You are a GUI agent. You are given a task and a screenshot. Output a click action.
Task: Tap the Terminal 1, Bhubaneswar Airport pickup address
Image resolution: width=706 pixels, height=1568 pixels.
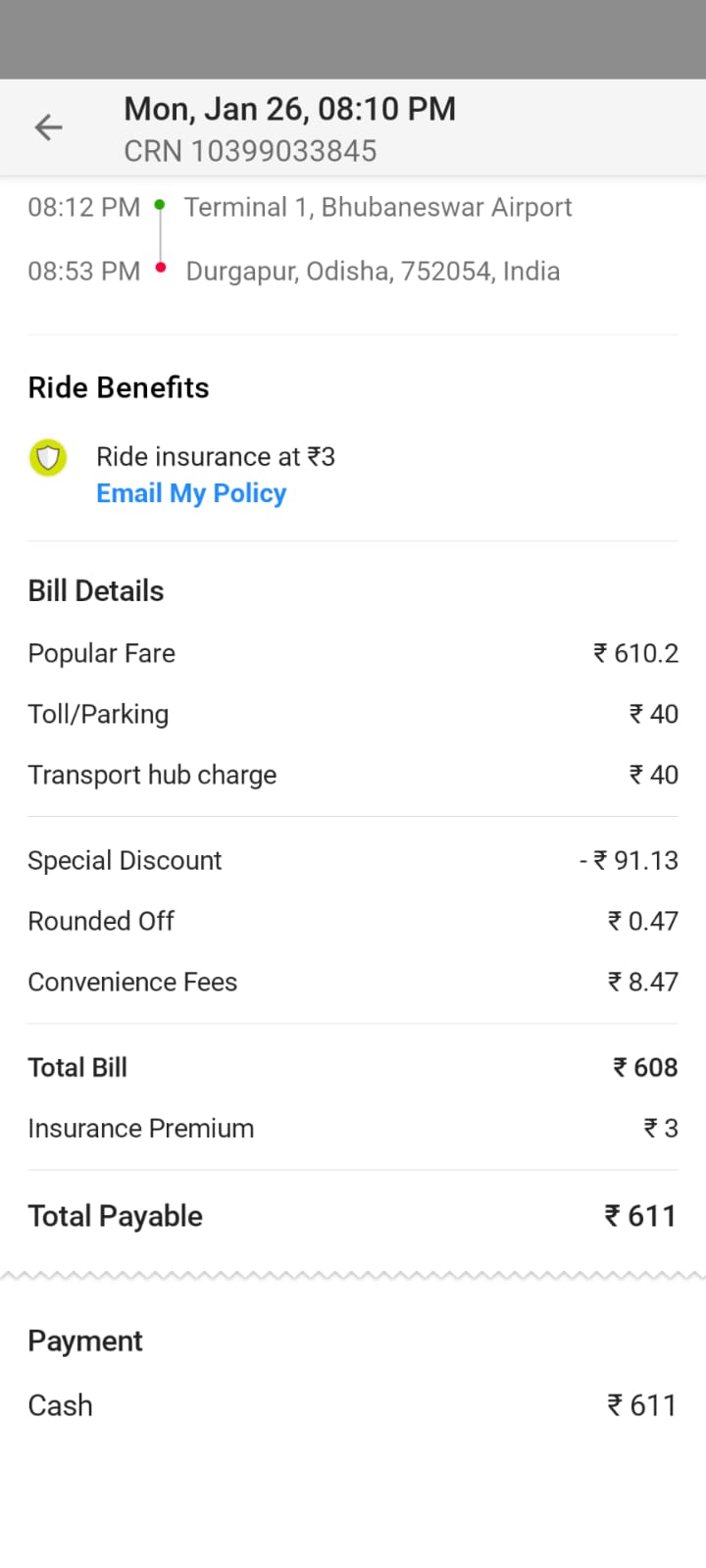(378, 208)
